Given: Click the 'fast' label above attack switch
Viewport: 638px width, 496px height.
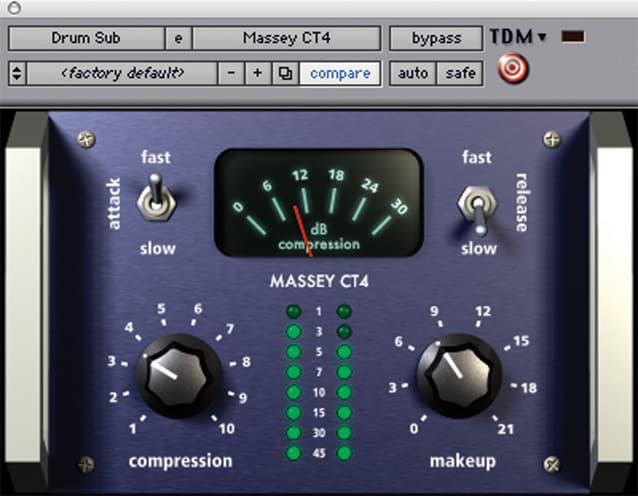Looking at the screenshot, I should click(x=156, y=157).
